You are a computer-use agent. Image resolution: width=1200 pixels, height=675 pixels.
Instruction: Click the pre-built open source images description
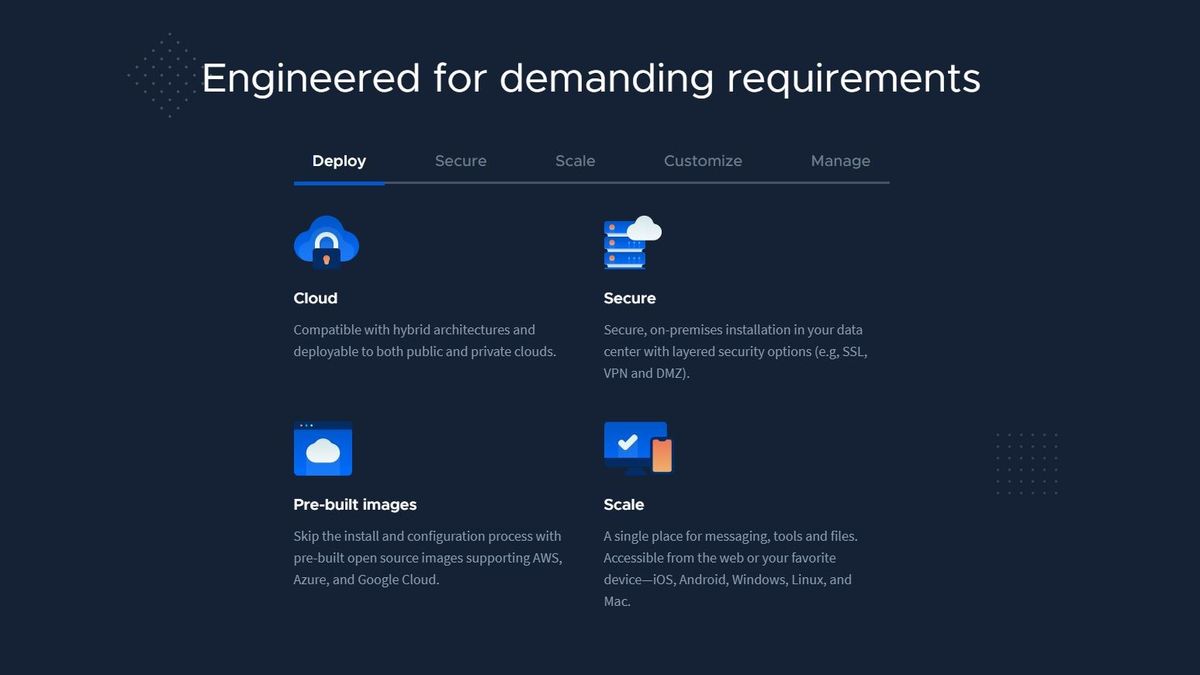click(428, 558)
